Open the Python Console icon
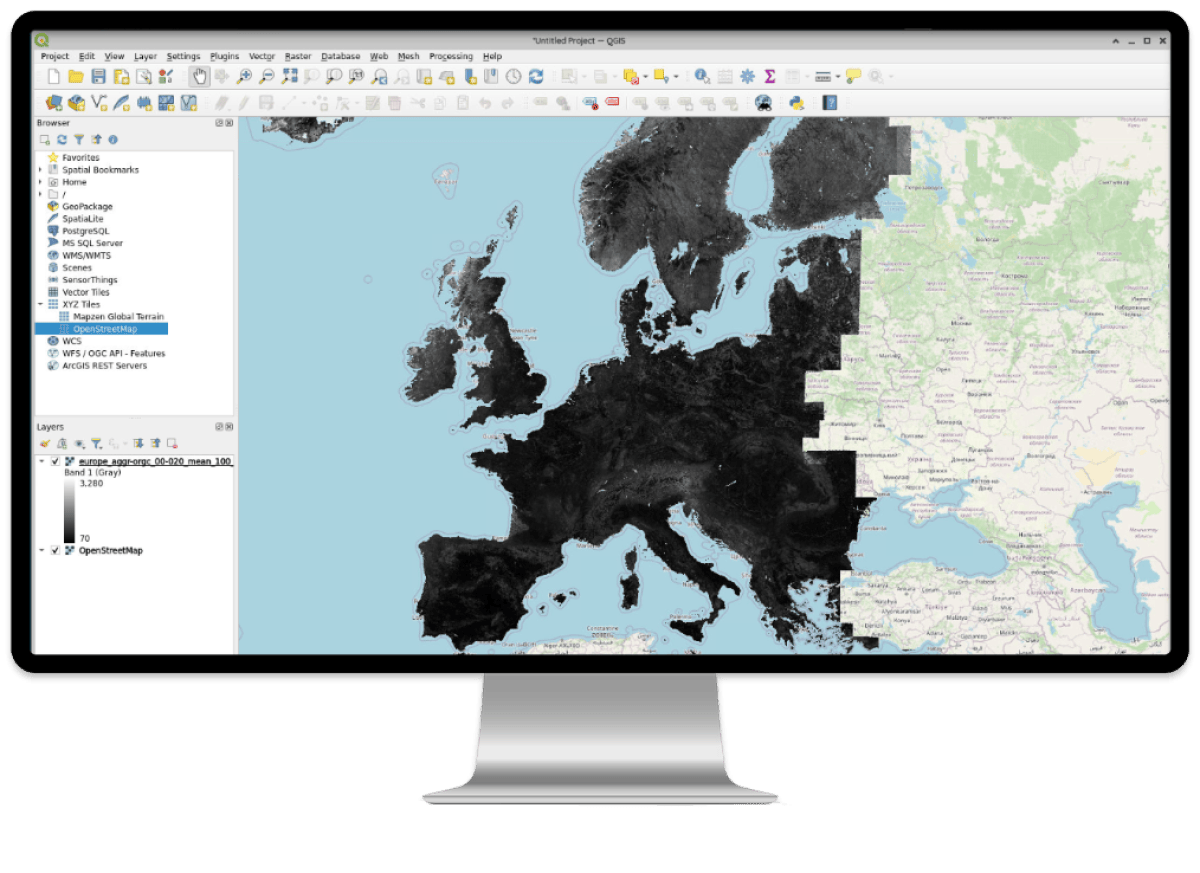The height and width of the screenshot is (873, 1200). coord(797,102)
